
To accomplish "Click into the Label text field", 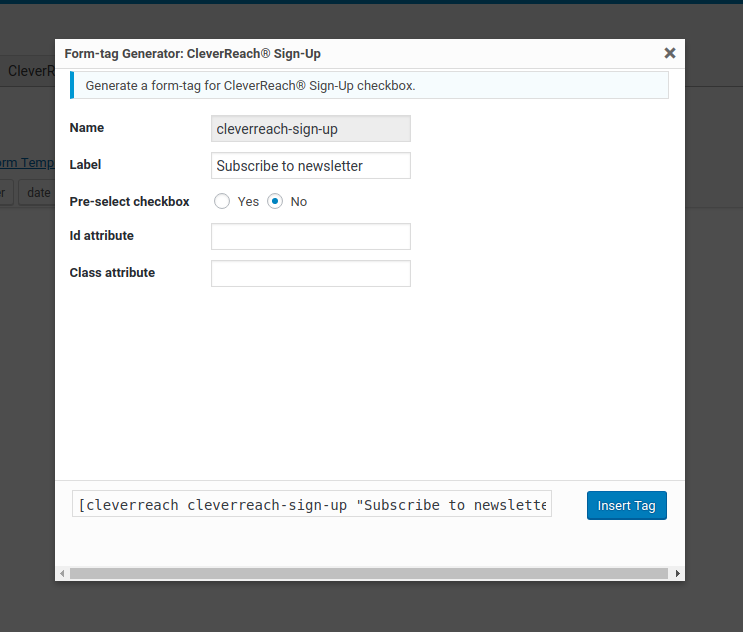I will [x=310, y=166].
